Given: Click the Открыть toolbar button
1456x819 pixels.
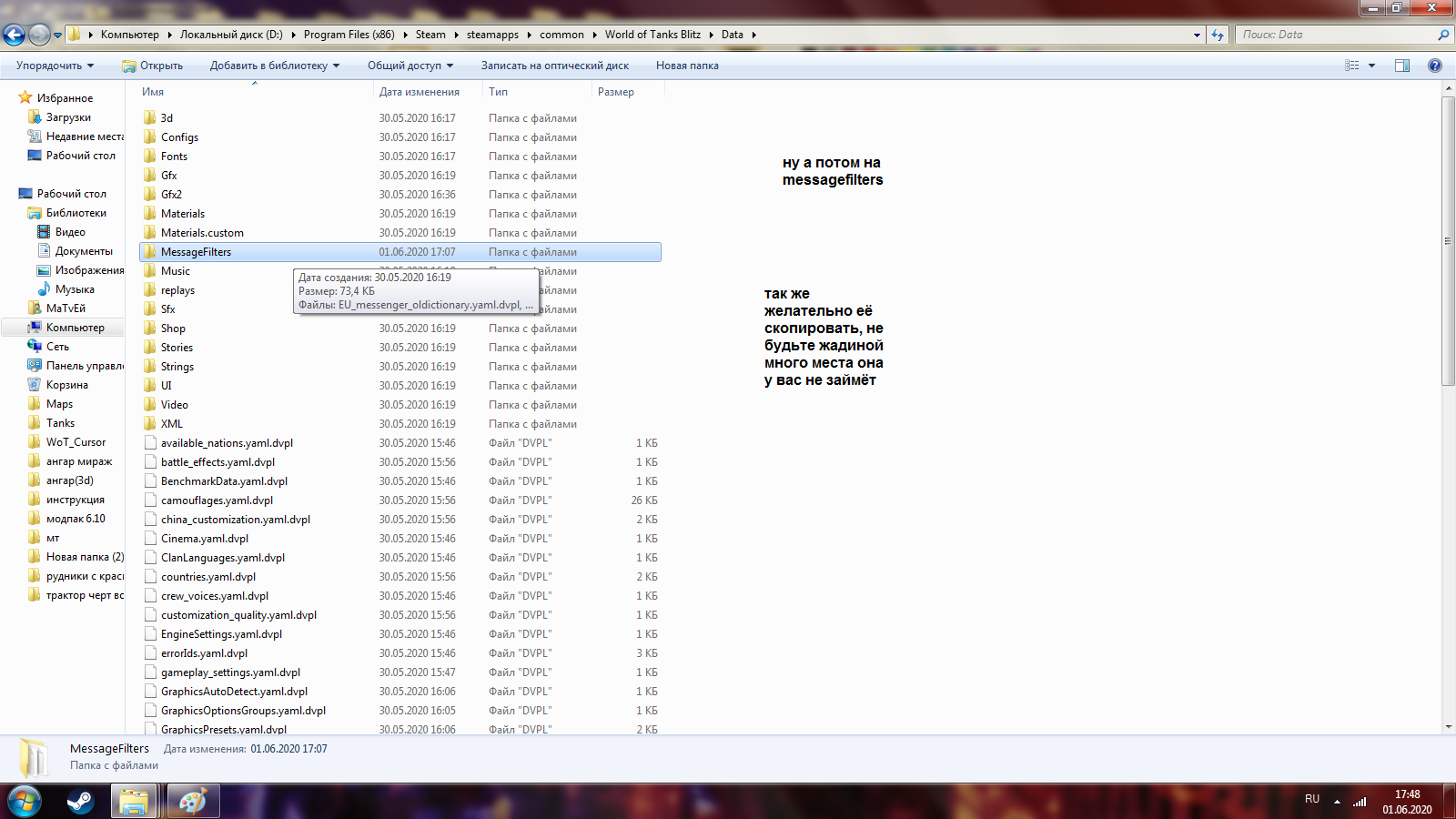Looking at the screenshot, I should pyautogui.click(x=153, y=66).
